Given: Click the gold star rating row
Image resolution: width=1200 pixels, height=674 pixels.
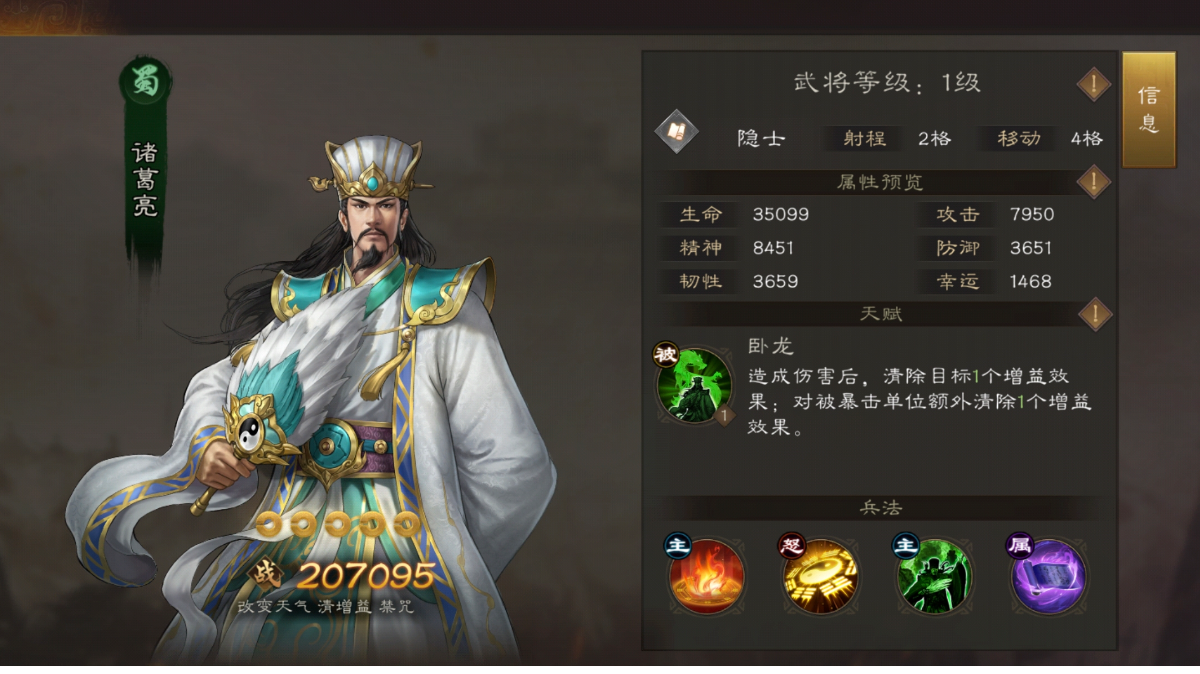Looking at the screenshot, I should pyautogui.click(x=337, y=524).
